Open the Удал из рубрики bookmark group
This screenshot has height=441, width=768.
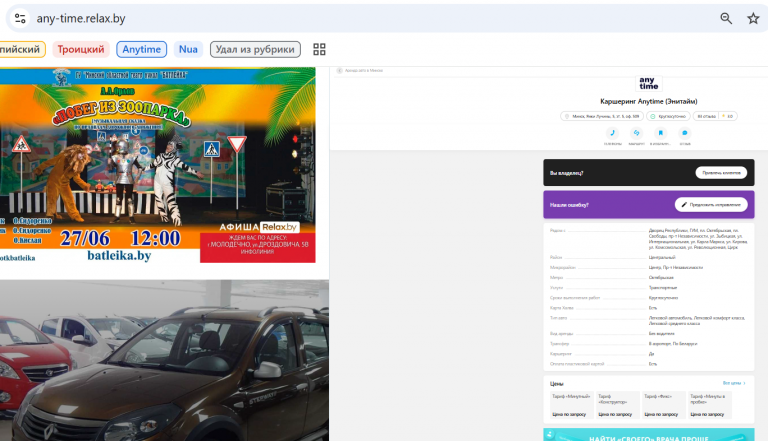pyautogui.click(x=255, y=49)
